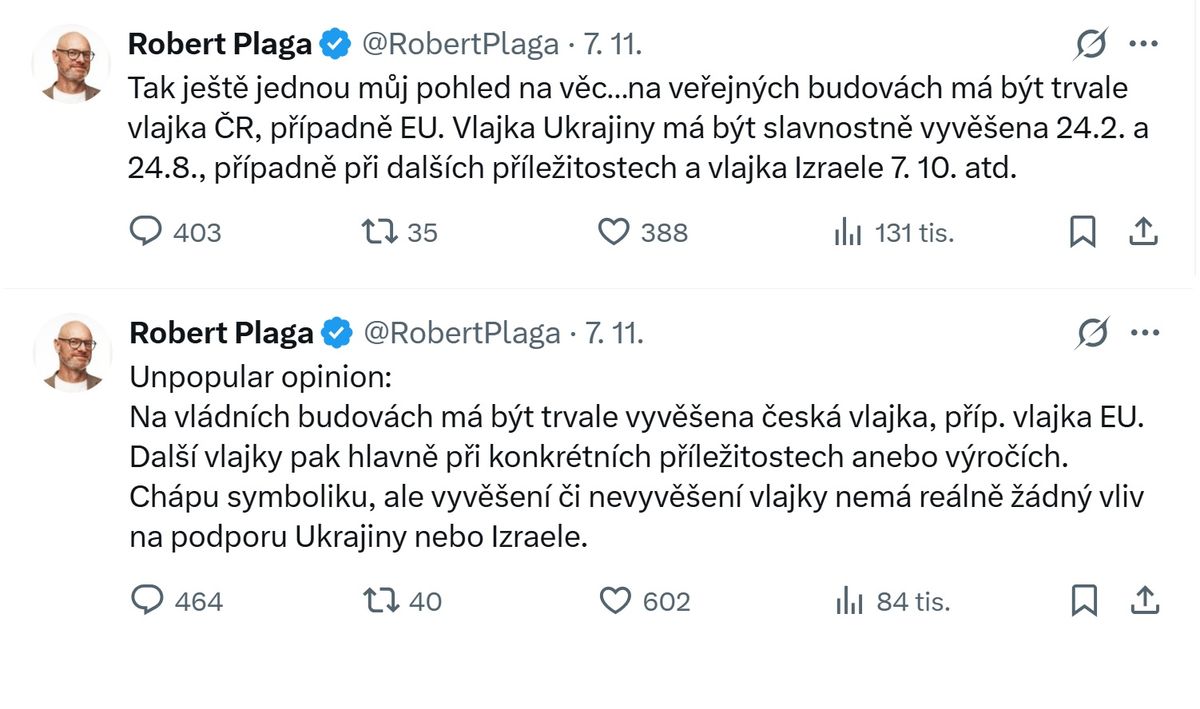Open Grok icon on the first tweet
The width and height of the screenshot is (1200, 709).
[1091, 45]
